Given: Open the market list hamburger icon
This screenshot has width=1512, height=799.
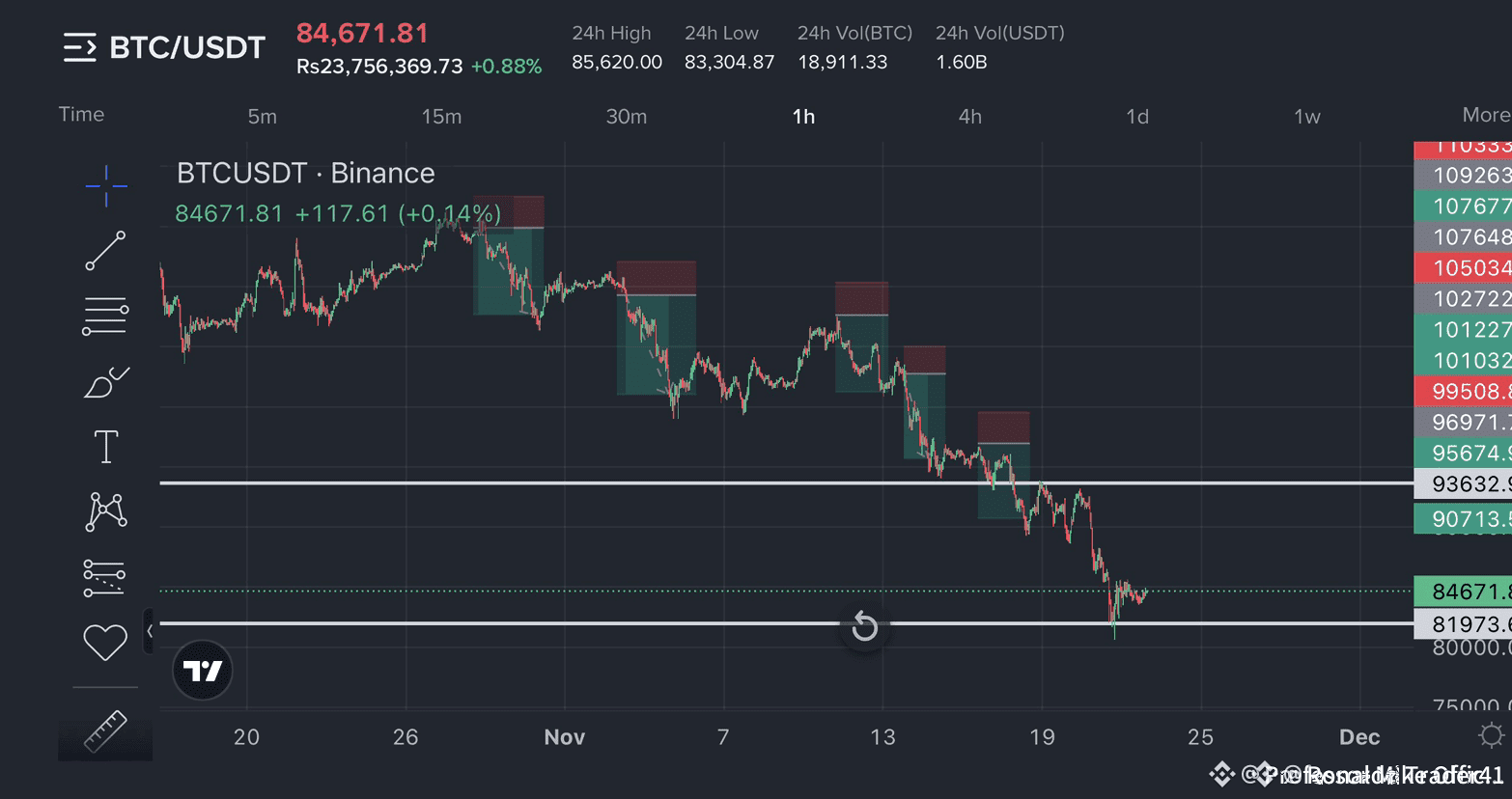Looking at the screenshot, I should point(80,47).
